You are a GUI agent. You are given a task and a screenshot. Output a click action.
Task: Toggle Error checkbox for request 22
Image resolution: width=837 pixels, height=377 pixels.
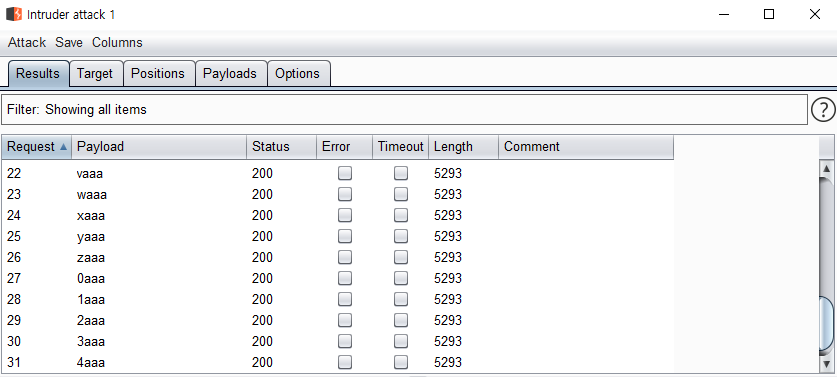[x=345, y=174]
